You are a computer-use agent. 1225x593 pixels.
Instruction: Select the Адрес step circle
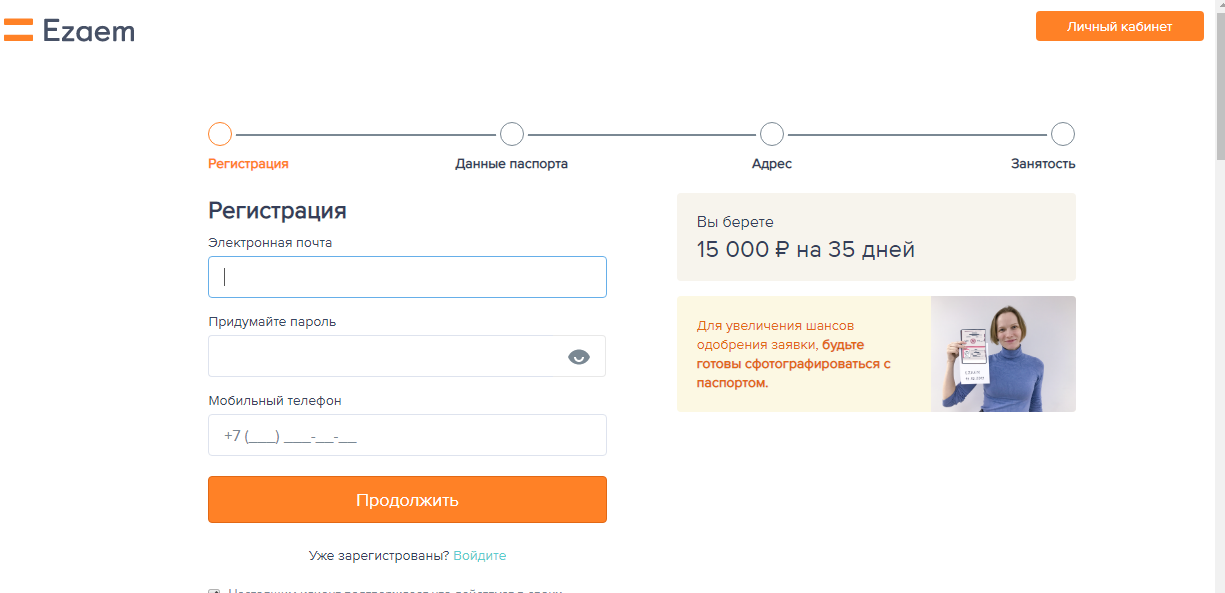(x=772, y=134)
